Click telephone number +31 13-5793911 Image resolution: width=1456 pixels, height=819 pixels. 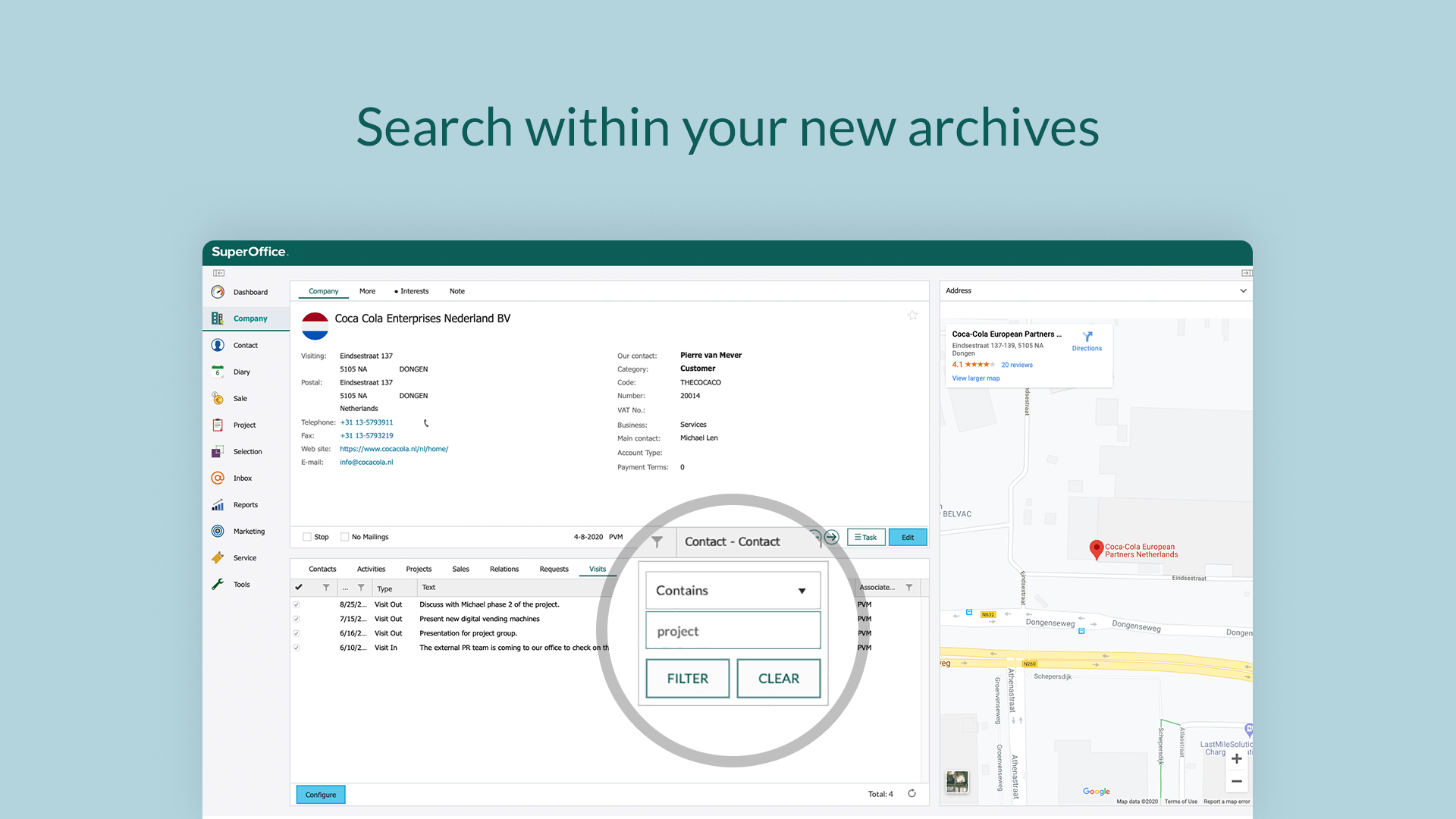(366, 422)
